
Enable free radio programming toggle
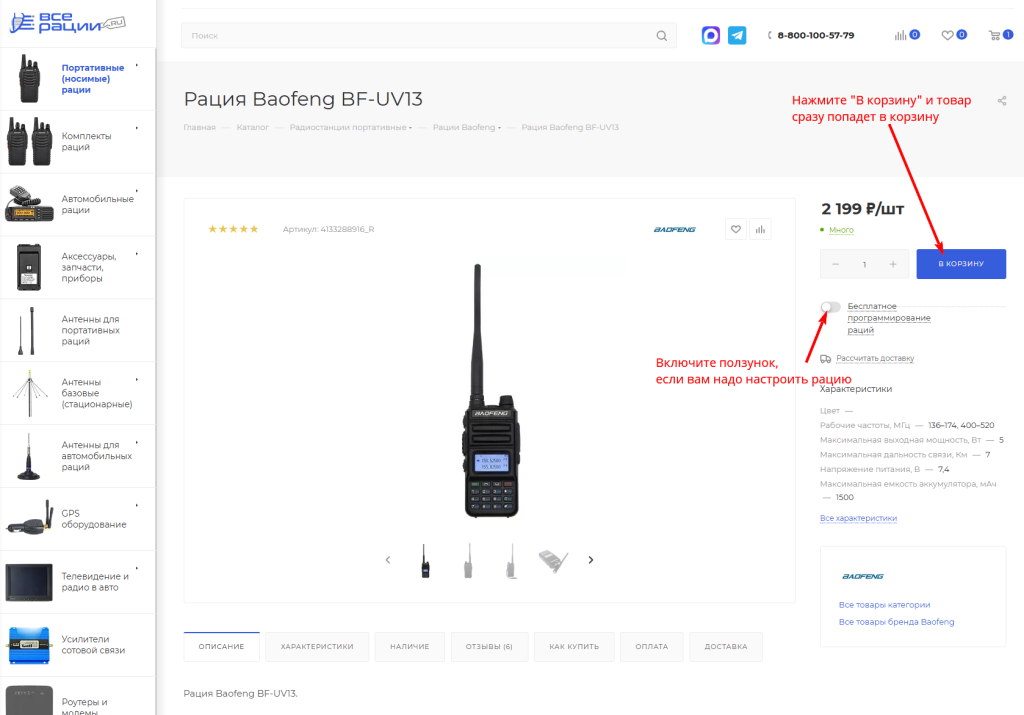click(x=830, y=307)
